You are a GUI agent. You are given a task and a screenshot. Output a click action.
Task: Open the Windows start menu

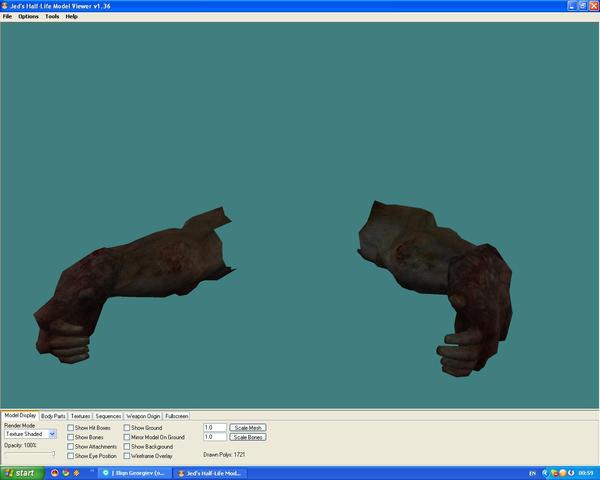pos(22,473)
